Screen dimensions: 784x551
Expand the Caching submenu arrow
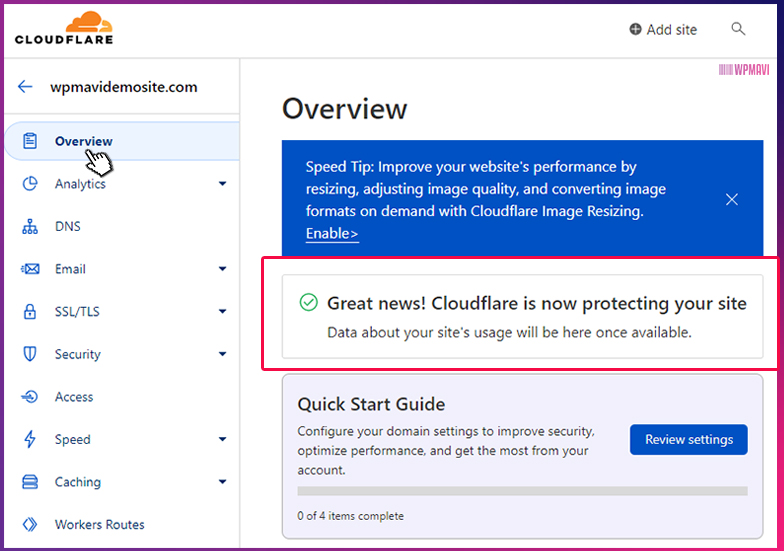pyautogui.click(x=222, y=482)
